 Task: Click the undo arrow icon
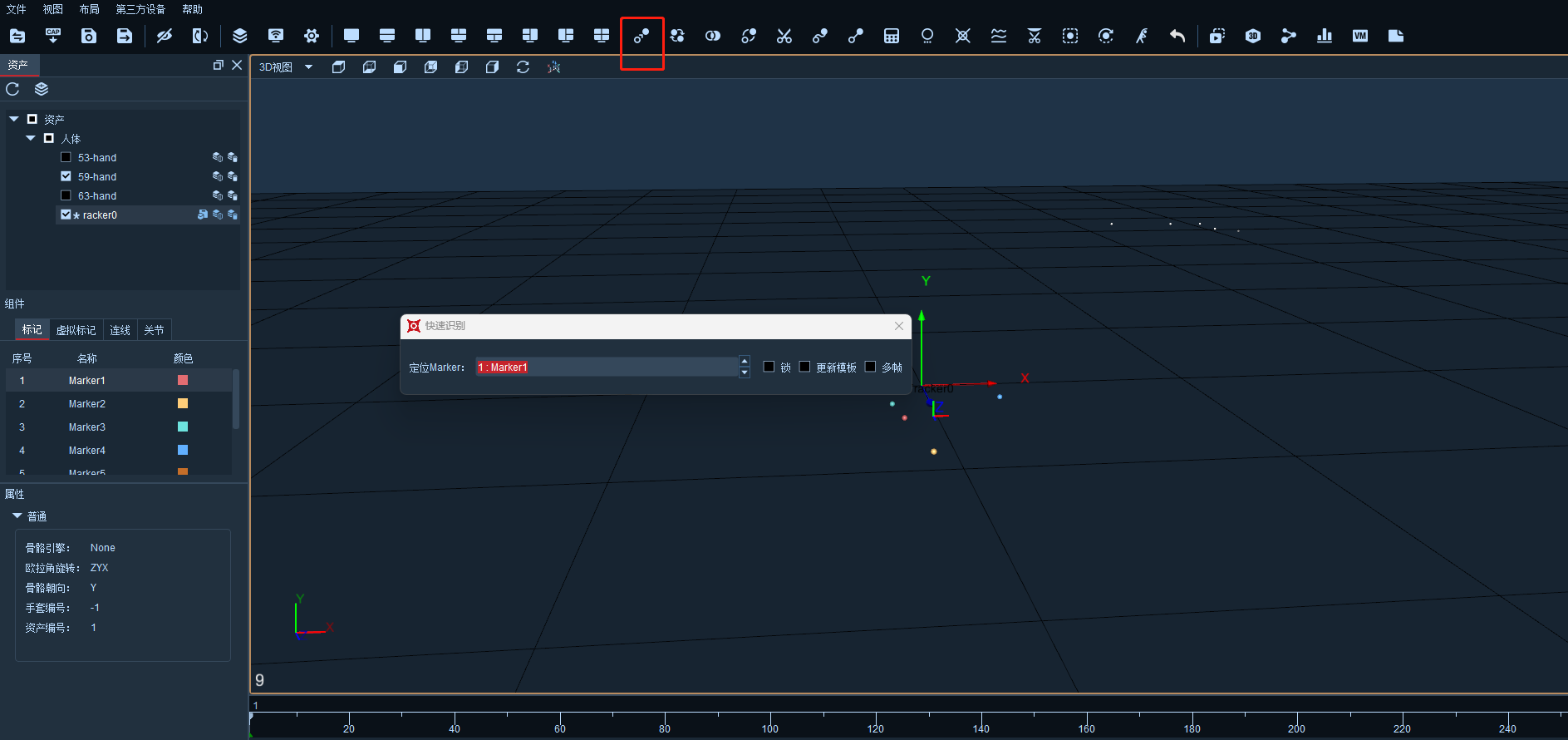pyautogui.click(x=1177, y=36)
